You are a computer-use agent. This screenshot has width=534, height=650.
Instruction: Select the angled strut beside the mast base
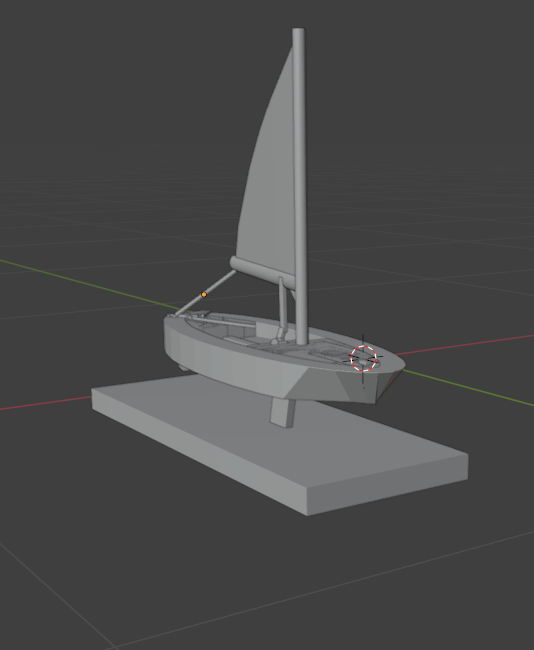tap(282, 309)
